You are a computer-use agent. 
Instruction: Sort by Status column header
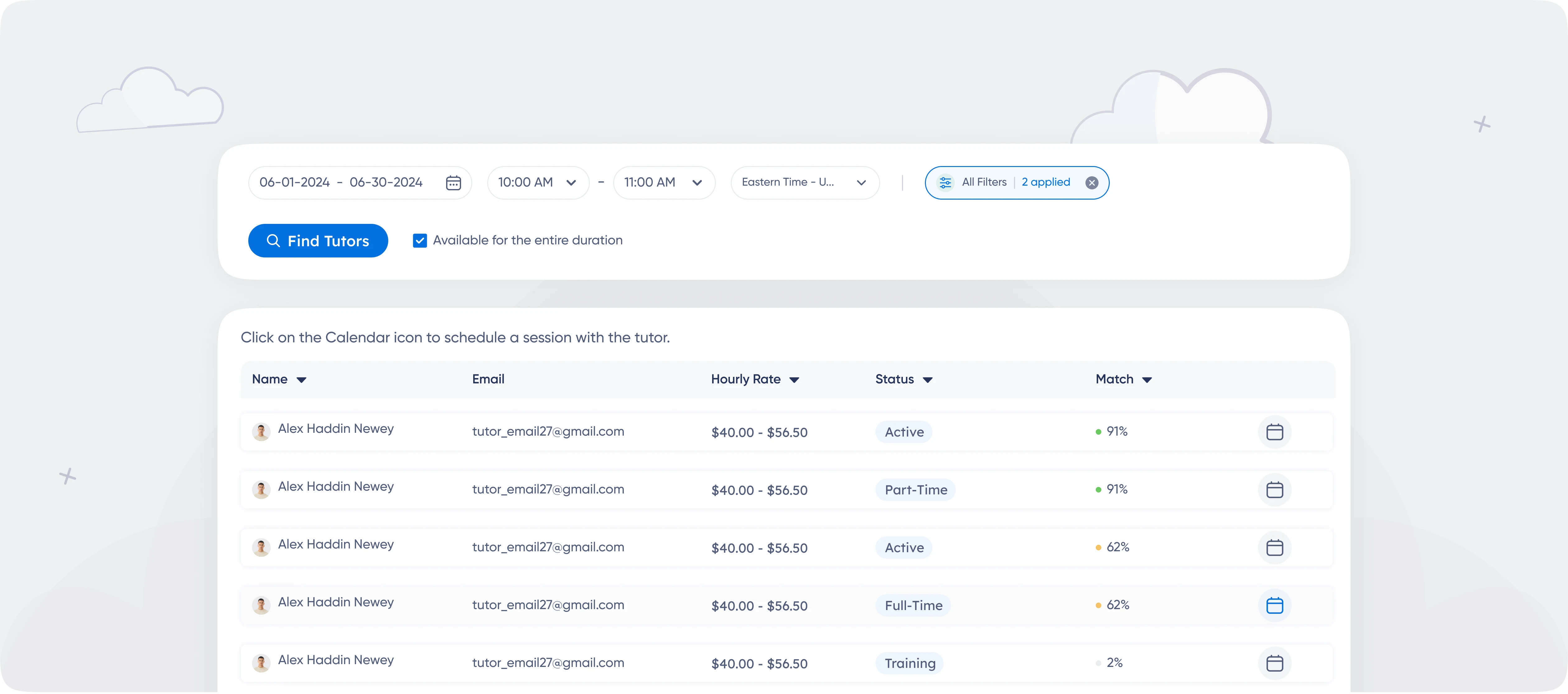(903, 380)
